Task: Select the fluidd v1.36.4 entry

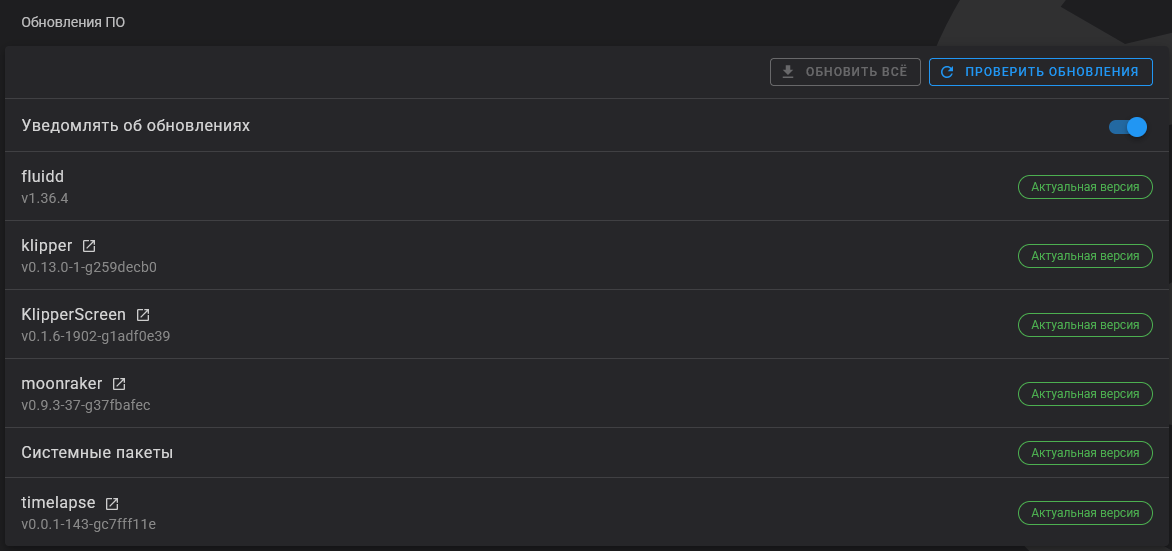Action: click(x=587, y=186)
